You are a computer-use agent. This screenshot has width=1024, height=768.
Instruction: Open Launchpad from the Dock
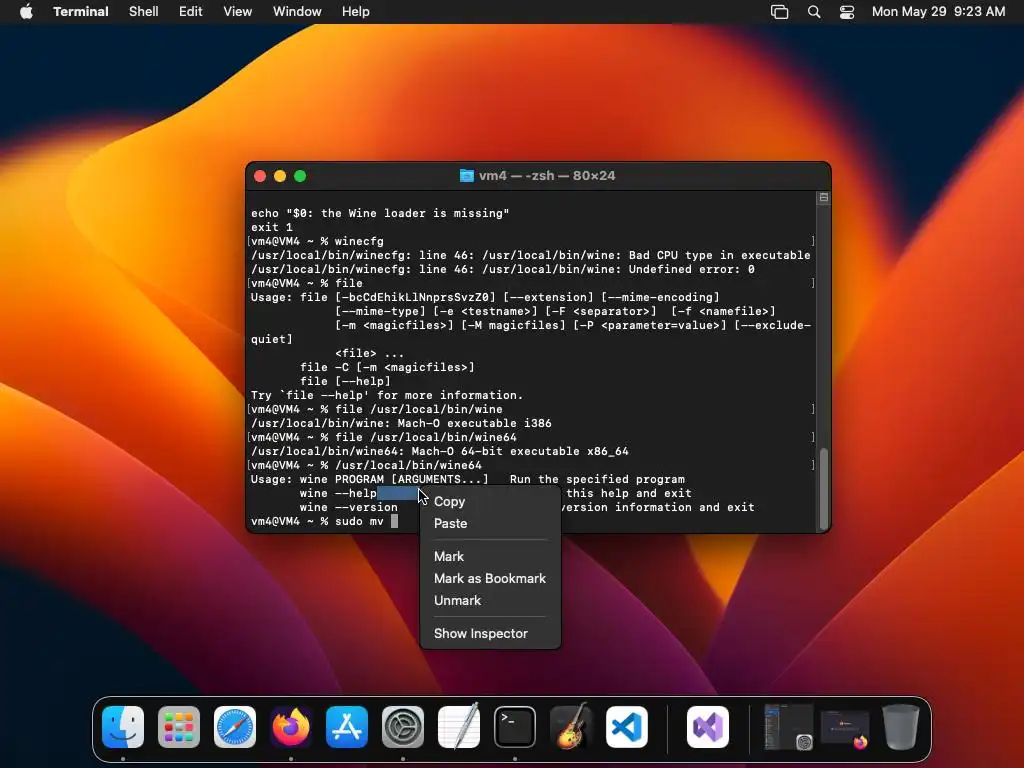tap(179, 727)
